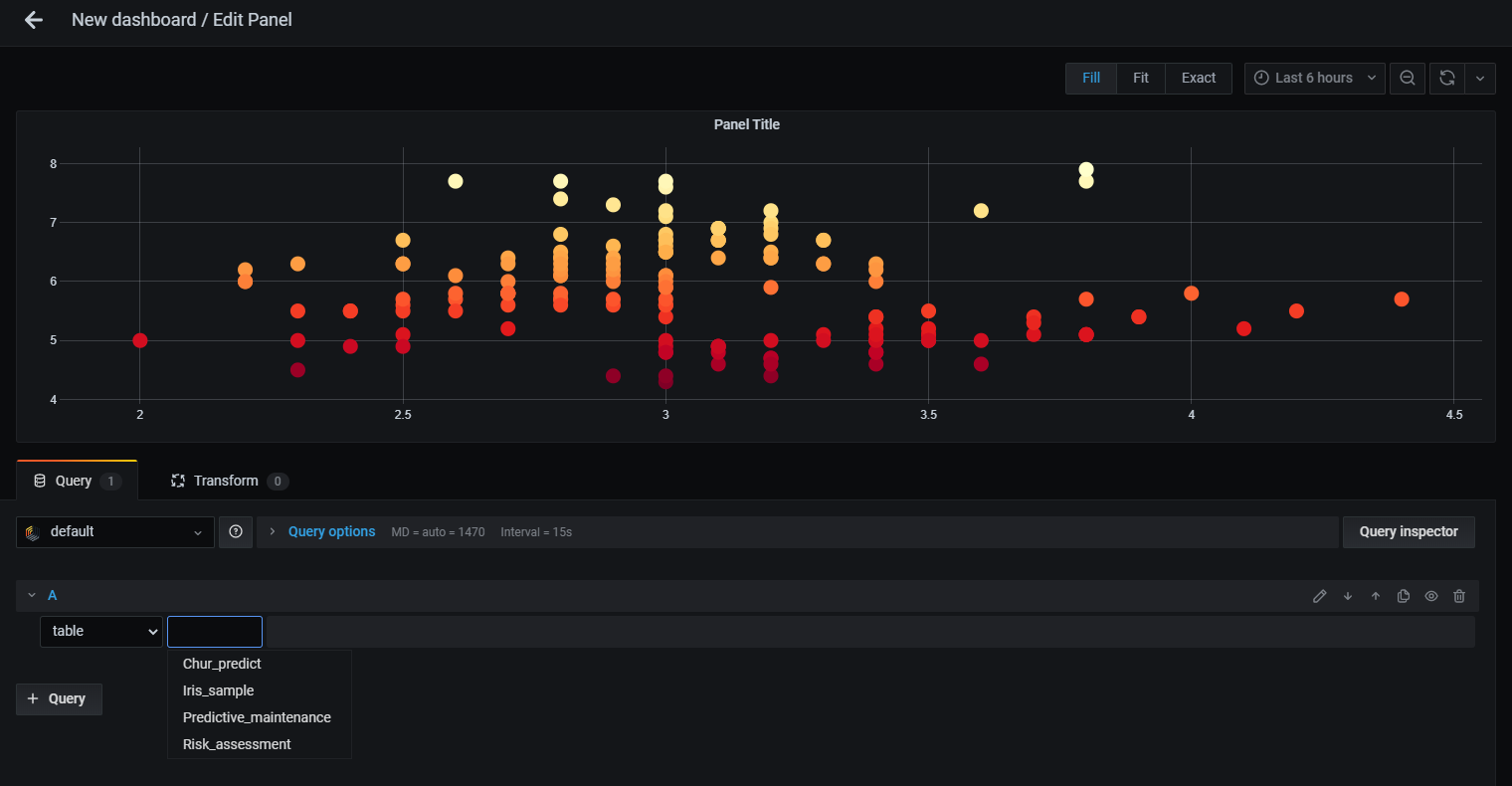Click the back arrow to leave Edit Panel
The image size is (1512, 786).
34,20
